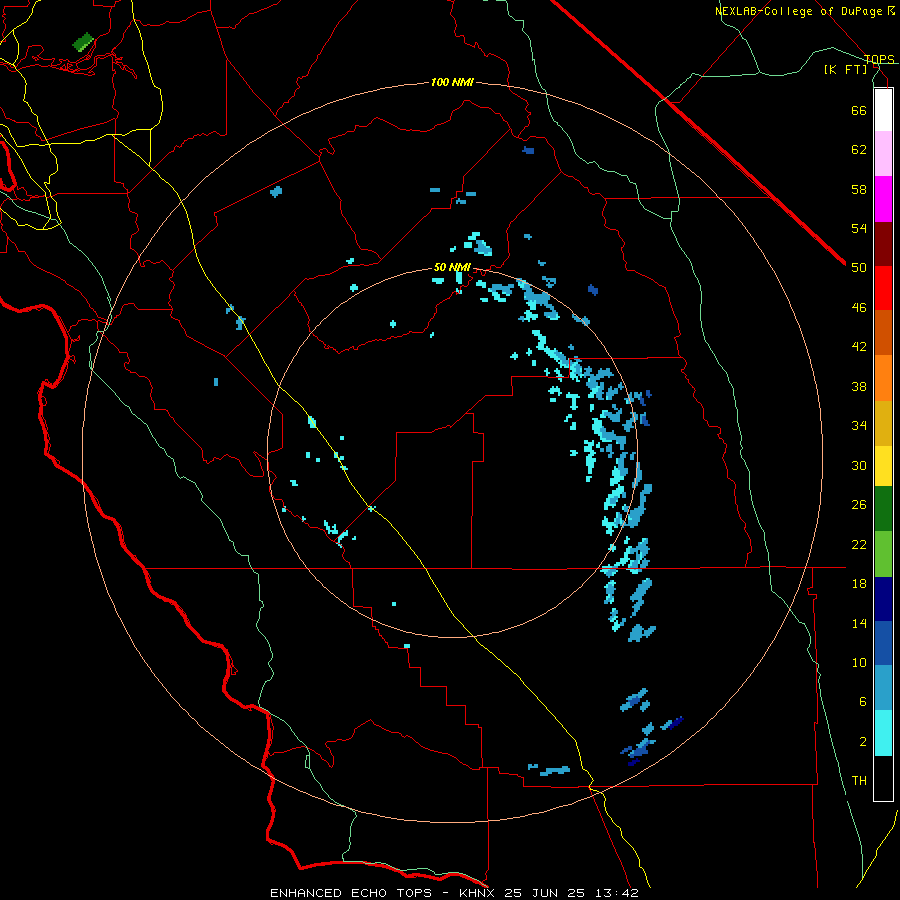Click the legend value '62'
The image size is (900, 900).
[859, 150]
